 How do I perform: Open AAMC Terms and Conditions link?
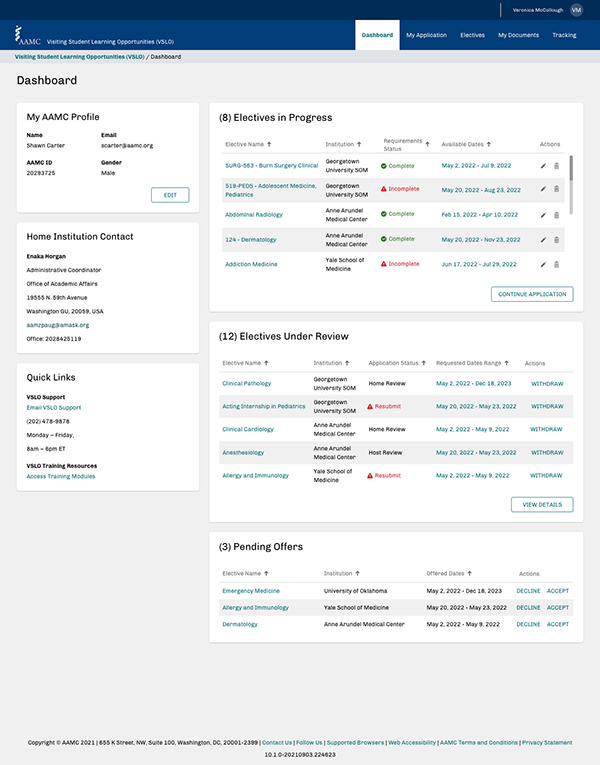tap(479, 743)
